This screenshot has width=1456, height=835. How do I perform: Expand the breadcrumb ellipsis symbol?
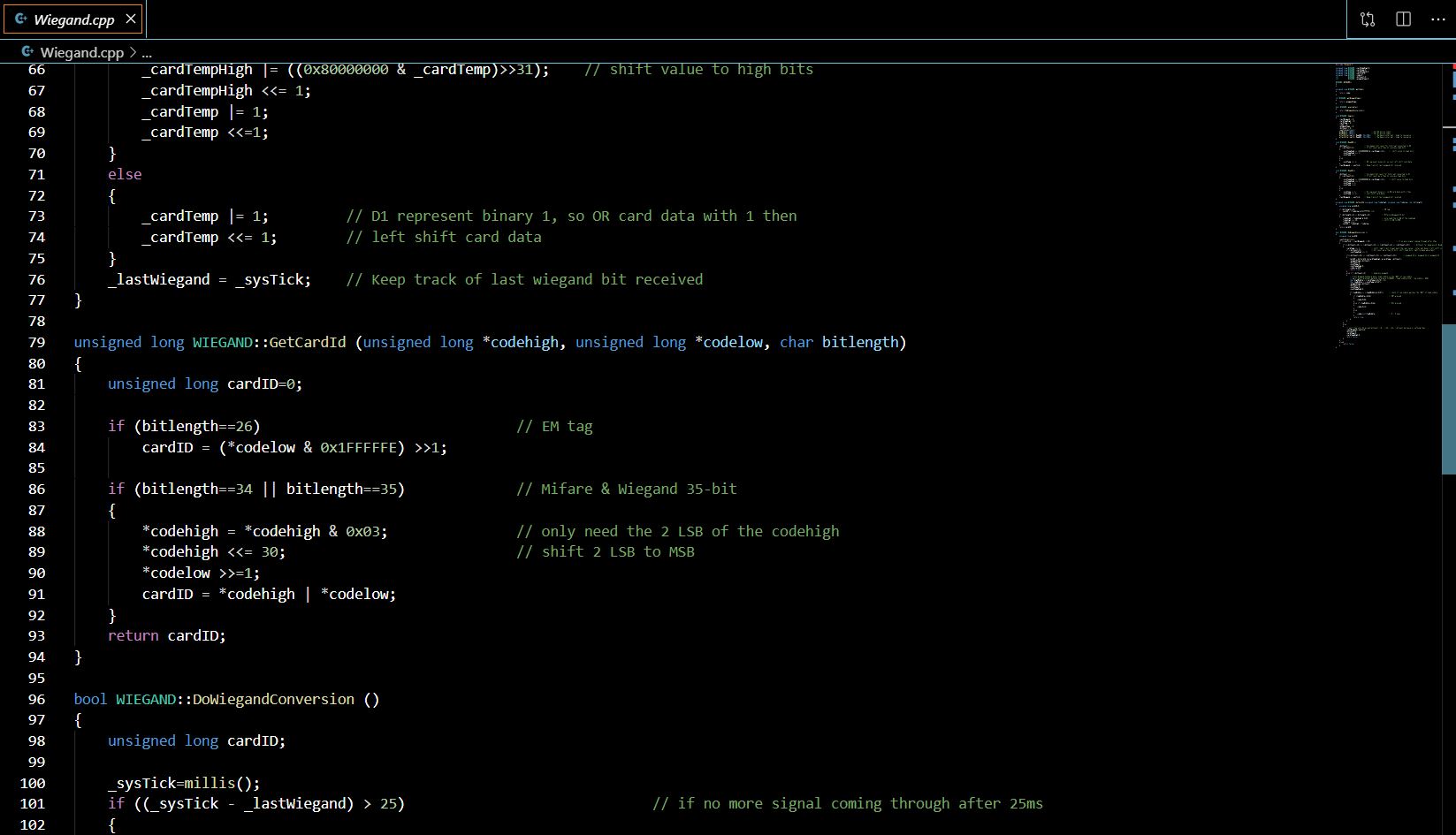click(147, 52)
